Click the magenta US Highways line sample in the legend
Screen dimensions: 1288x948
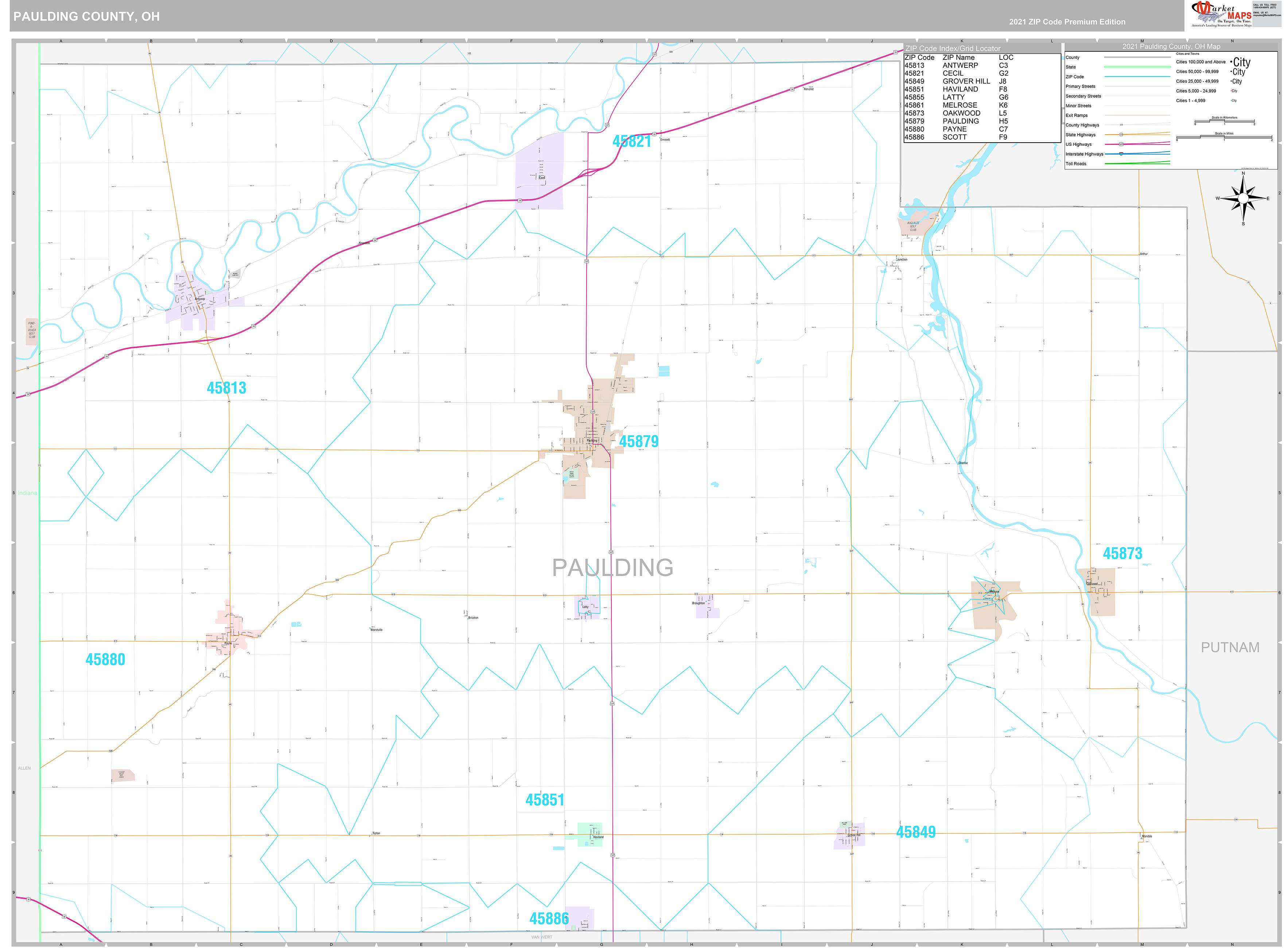click(x=1137, y=144)
